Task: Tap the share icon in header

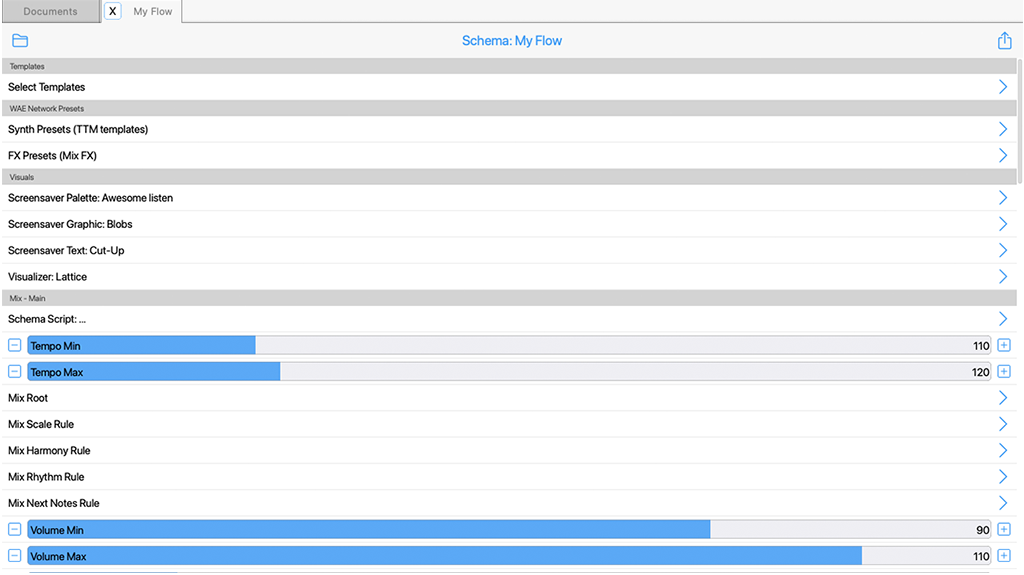Action: [x=1004, y=41]
